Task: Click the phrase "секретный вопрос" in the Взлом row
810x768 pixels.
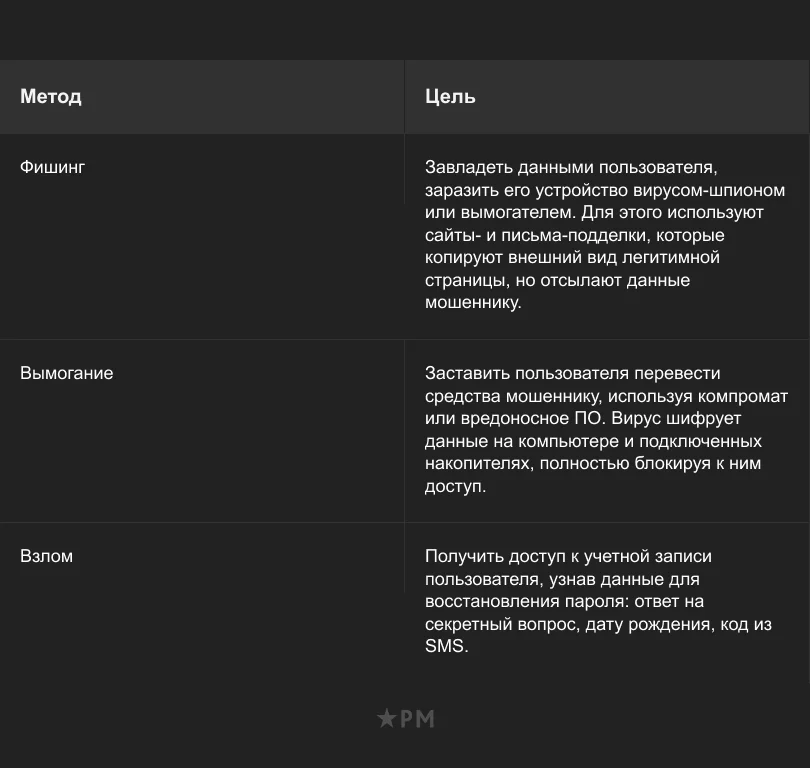Action: tap(492, 624)
